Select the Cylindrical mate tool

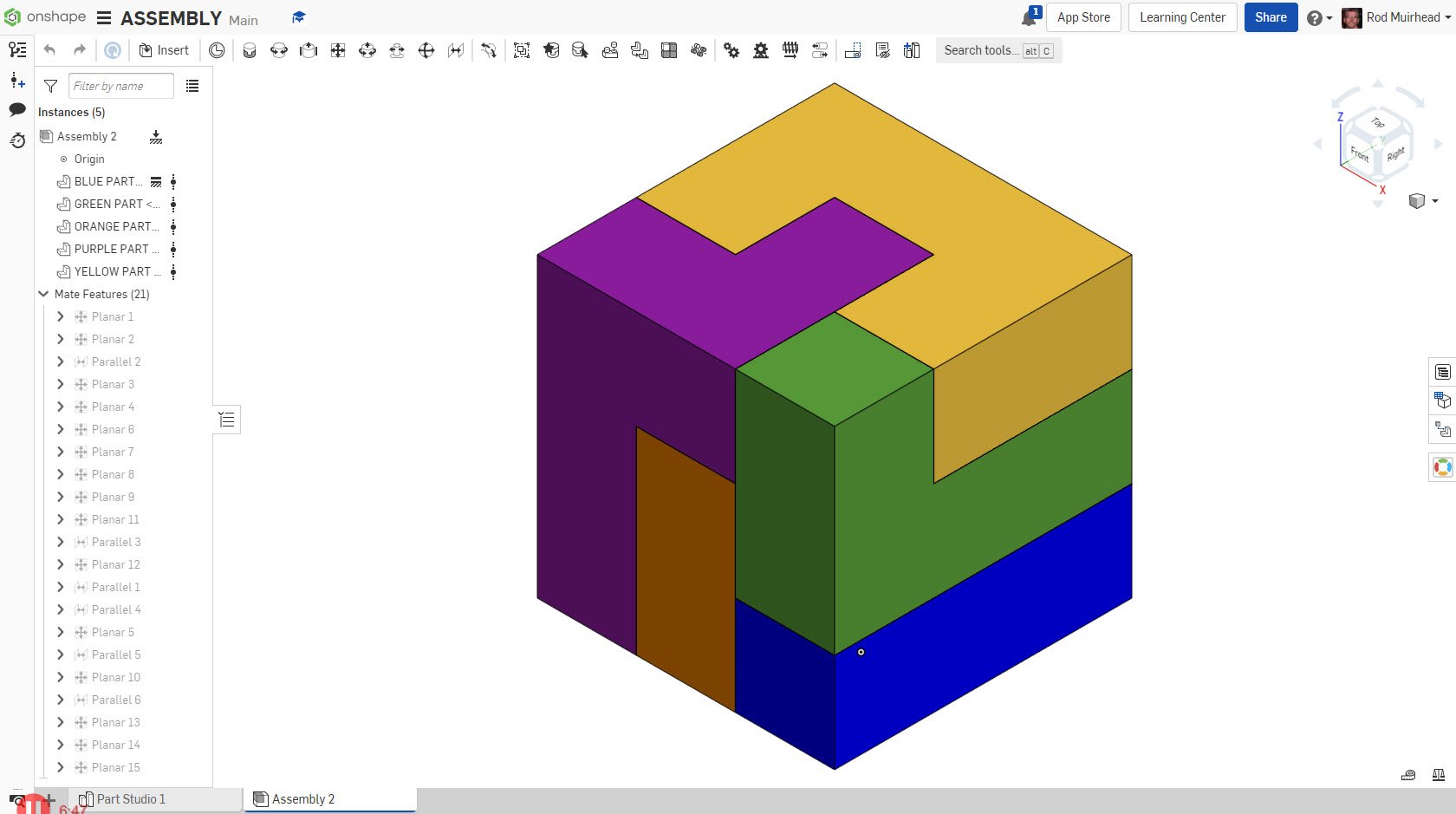coord(367,50)
